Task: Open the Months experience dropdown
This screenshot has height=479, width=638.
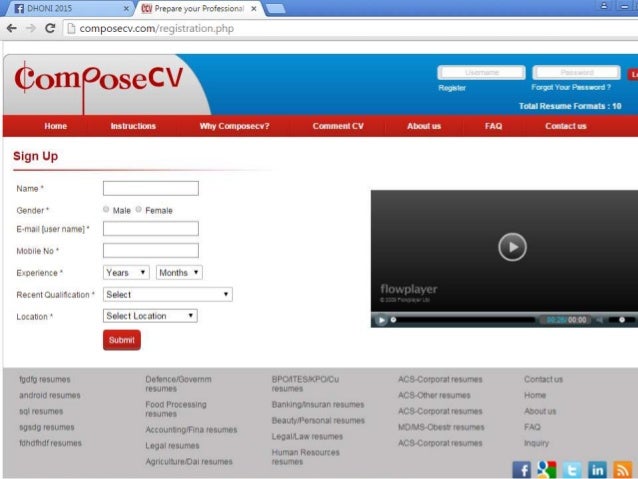Action: coord(179,273)
